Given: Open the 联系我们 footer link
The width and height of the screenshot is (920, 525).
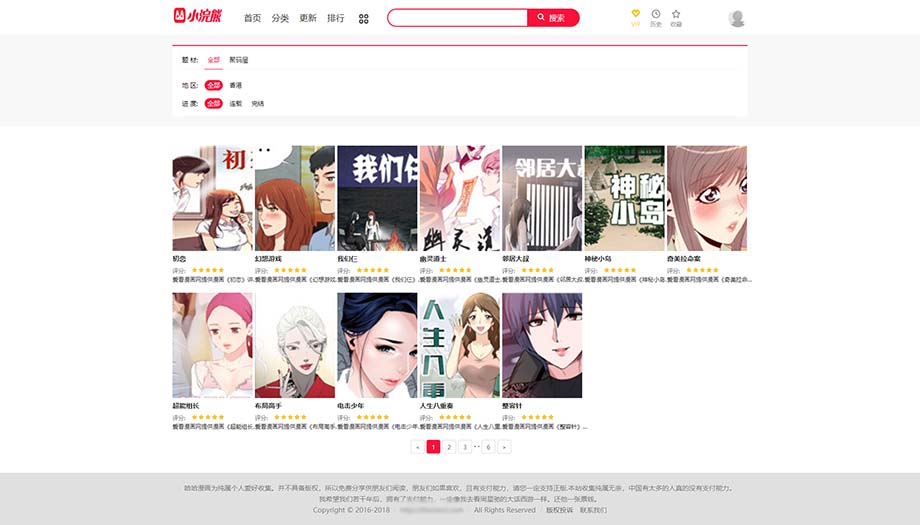Looking at the screenshot, I should click(593, 510).
